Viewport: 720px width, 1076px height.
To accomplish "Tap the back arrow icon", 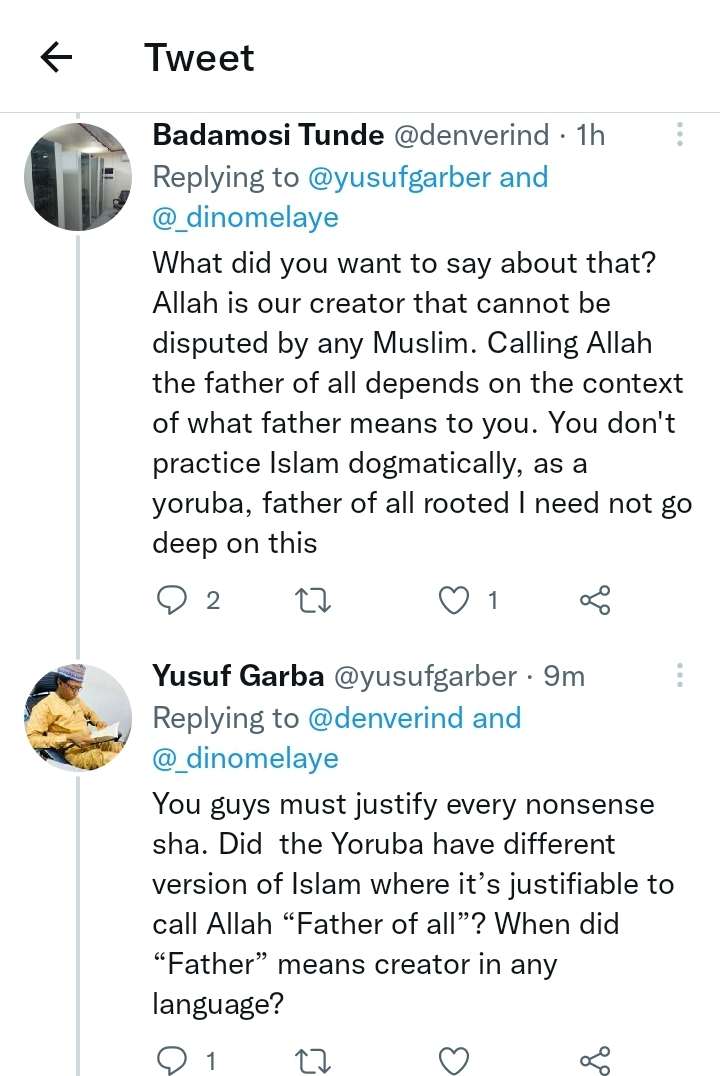I will (56, 58).
